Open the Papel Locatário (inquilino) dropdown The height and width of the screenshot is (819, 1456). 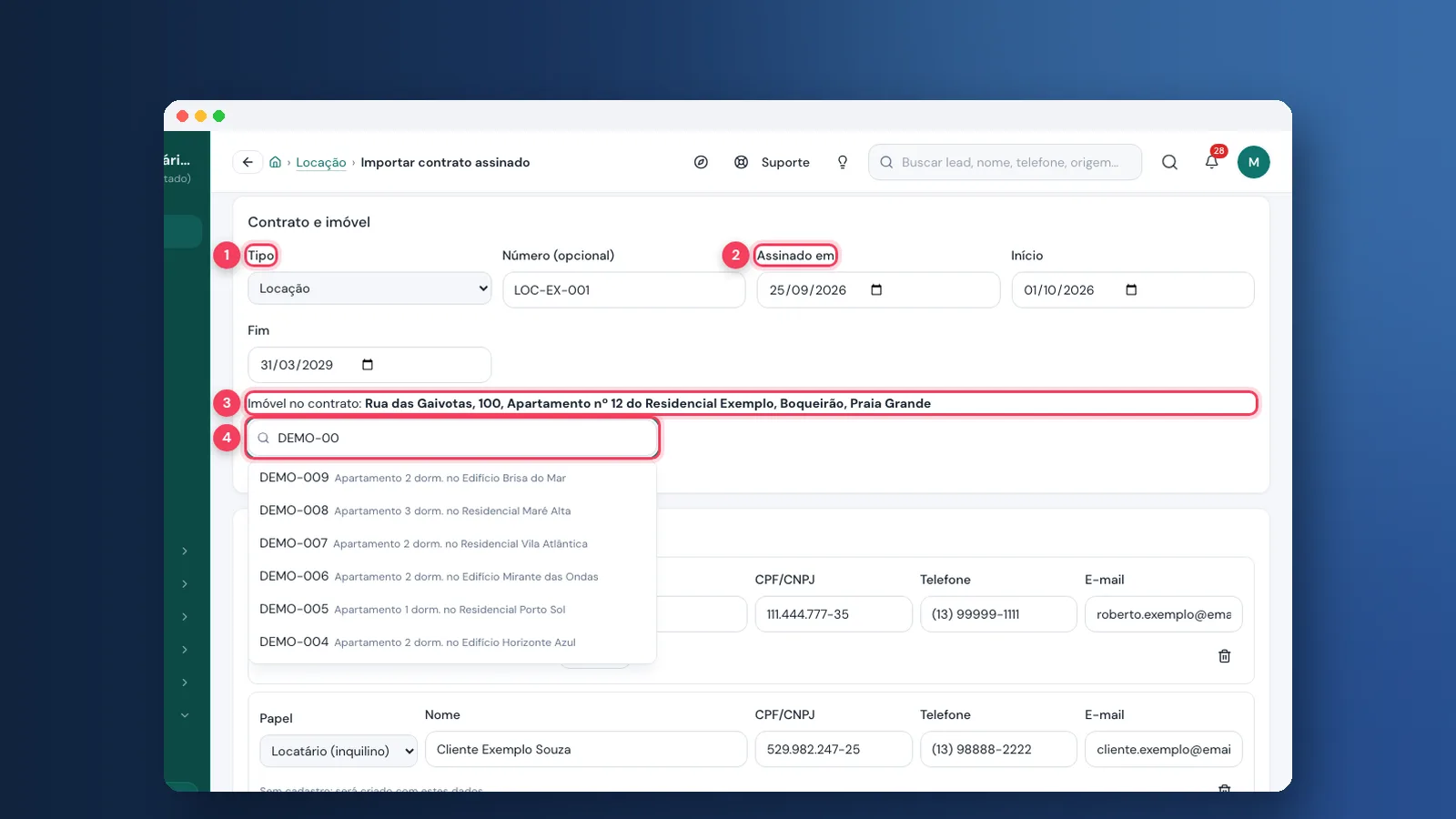pyautogui.click(x=339, y=751)
